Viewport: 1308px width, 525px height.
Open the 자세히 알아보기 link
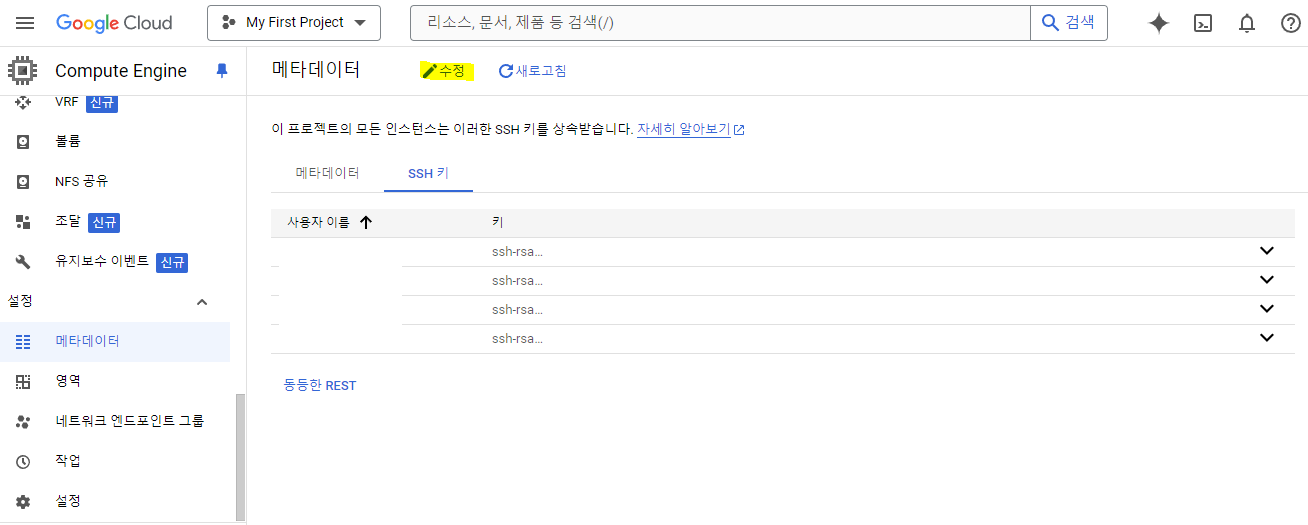[x=683, y=130]
